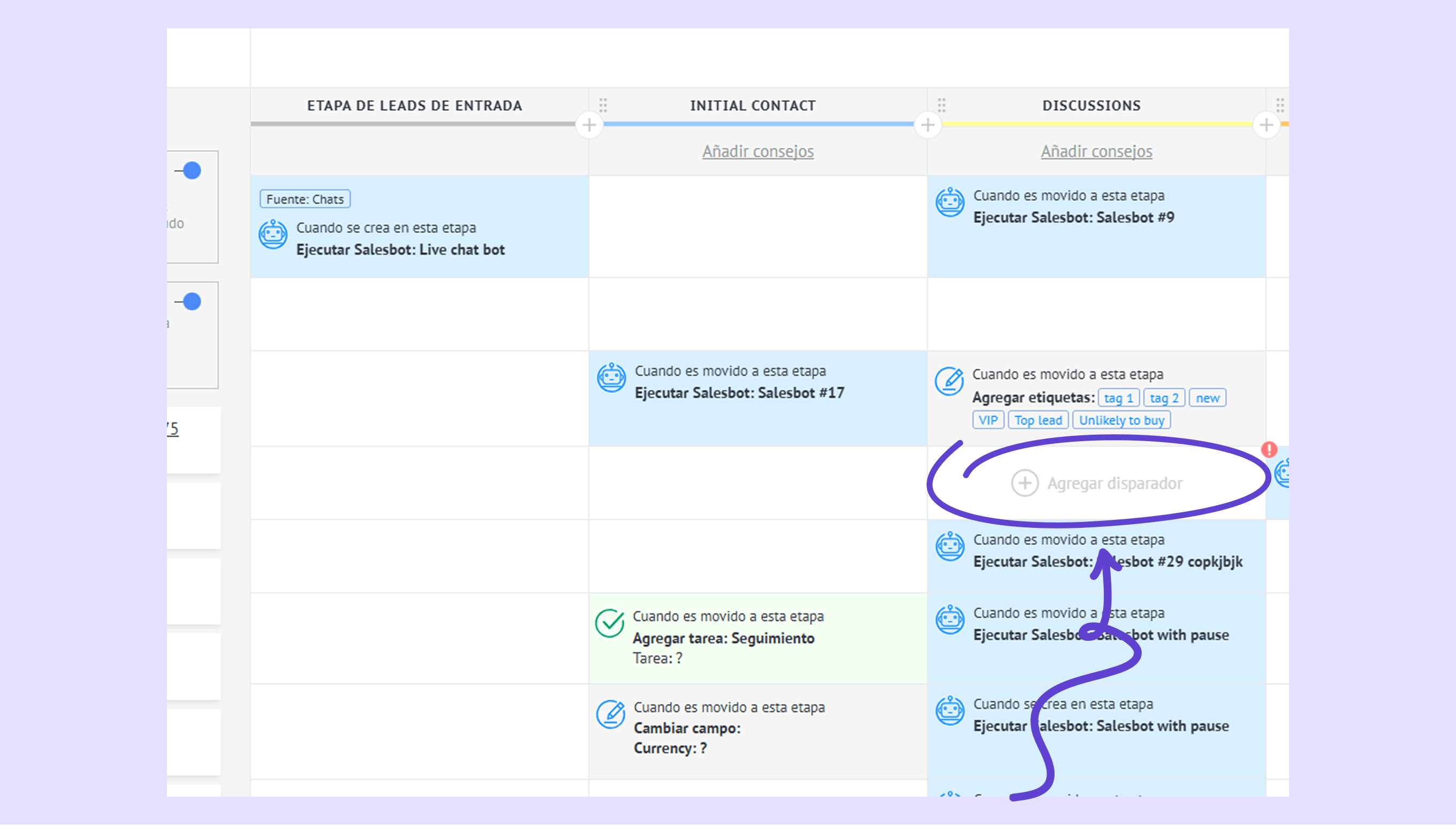
Task: Click the Agregar disparador button
Action: pyautogui.click(x=1096, y=483)
